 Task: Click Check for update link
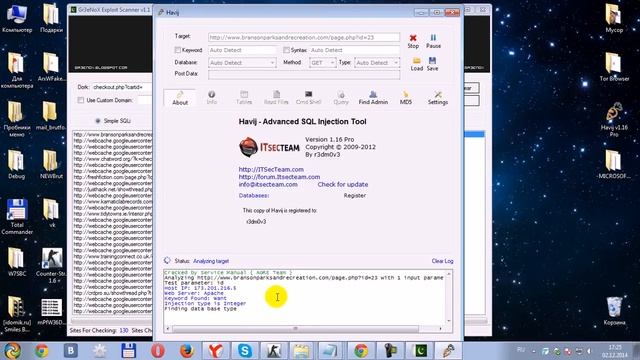(x=343, y=184)
